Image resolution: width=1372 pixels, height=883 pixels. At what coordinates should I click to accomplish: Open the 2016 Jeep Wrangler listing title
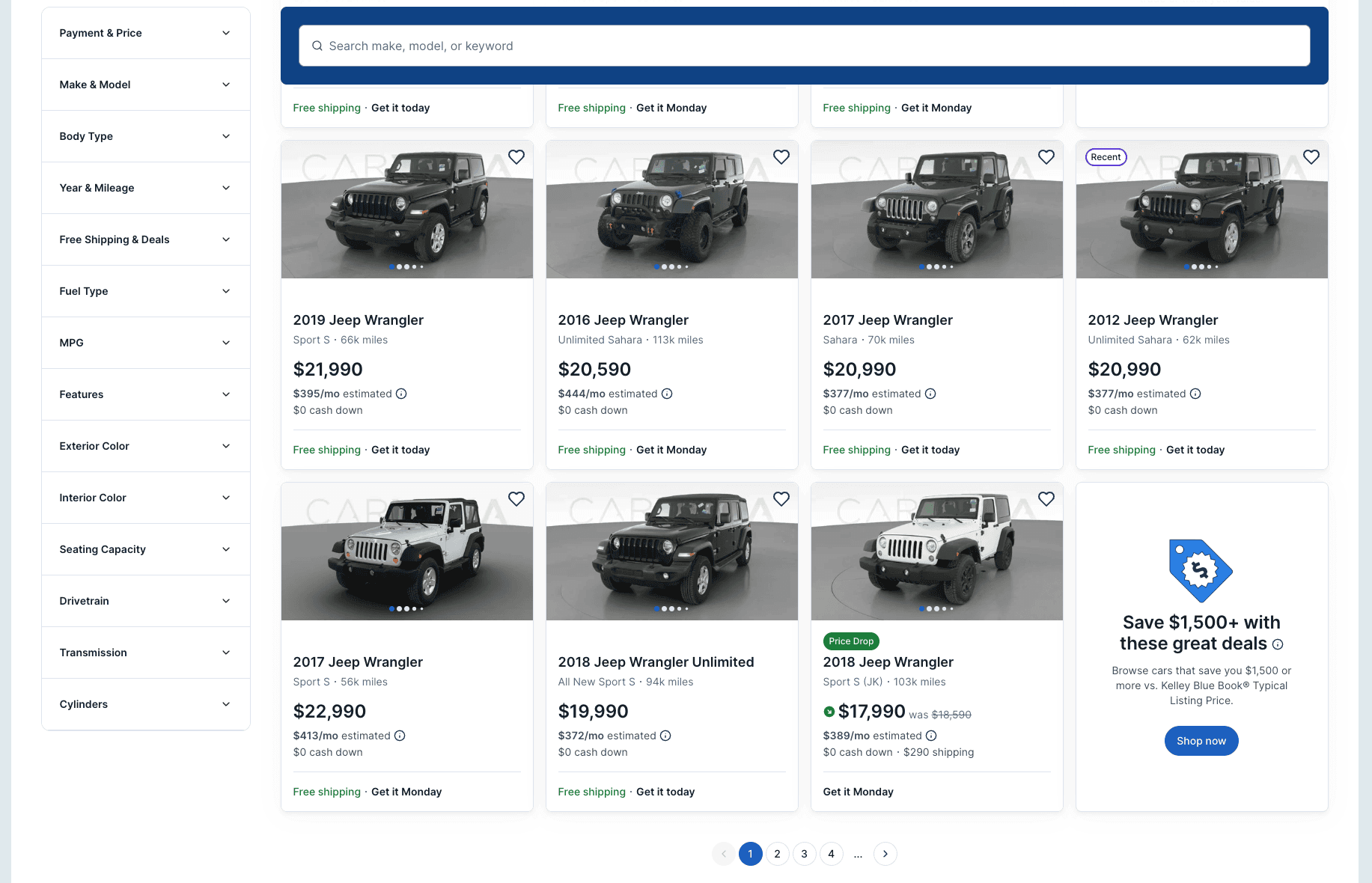coord(624,320)
